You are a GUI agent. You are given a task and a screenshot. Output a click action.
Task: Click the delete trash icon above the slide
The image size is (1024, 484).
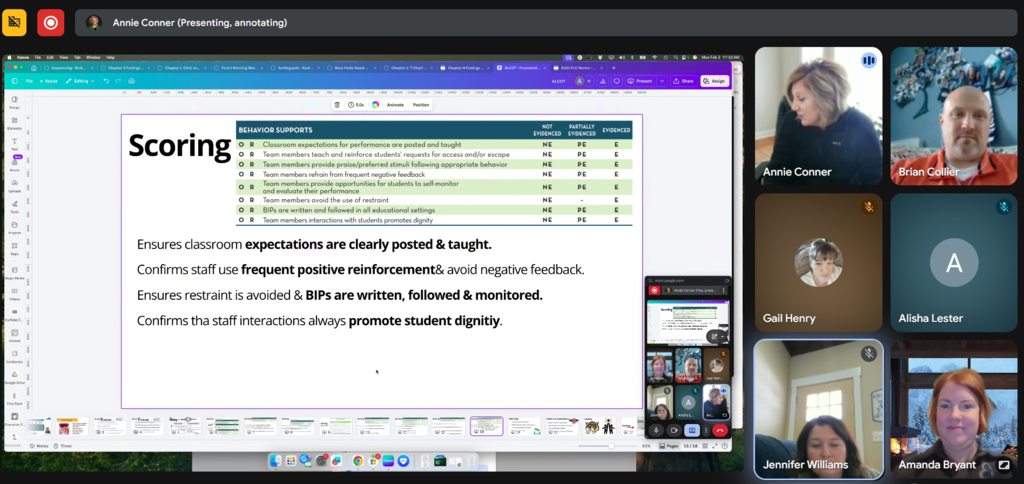337,104
